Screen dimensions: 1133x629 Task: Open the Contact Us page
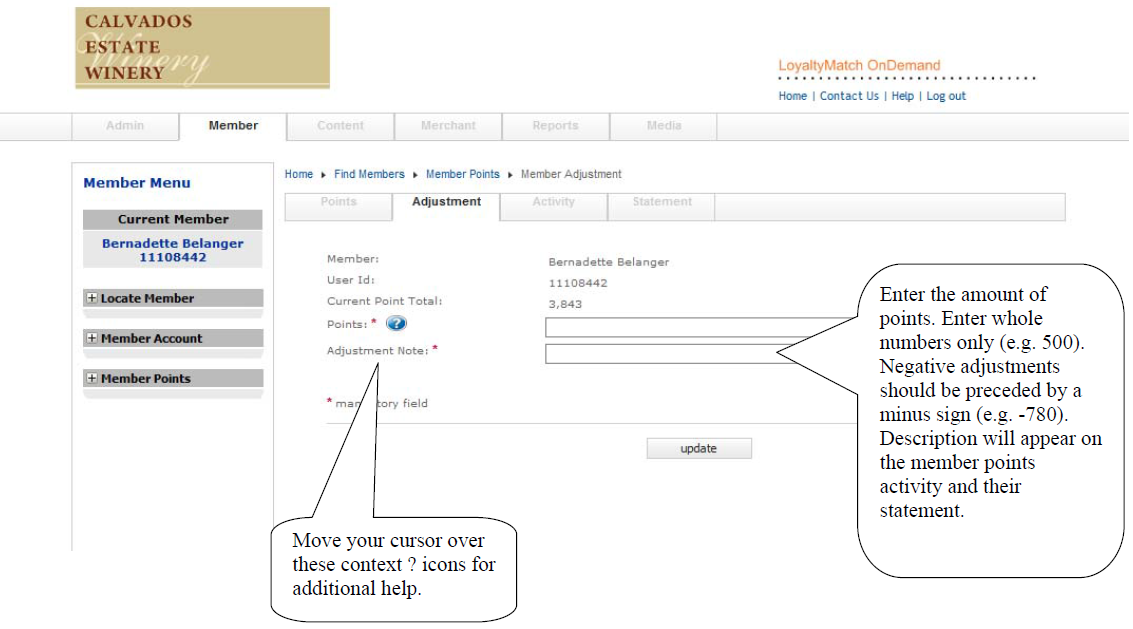tap(849, 95)
